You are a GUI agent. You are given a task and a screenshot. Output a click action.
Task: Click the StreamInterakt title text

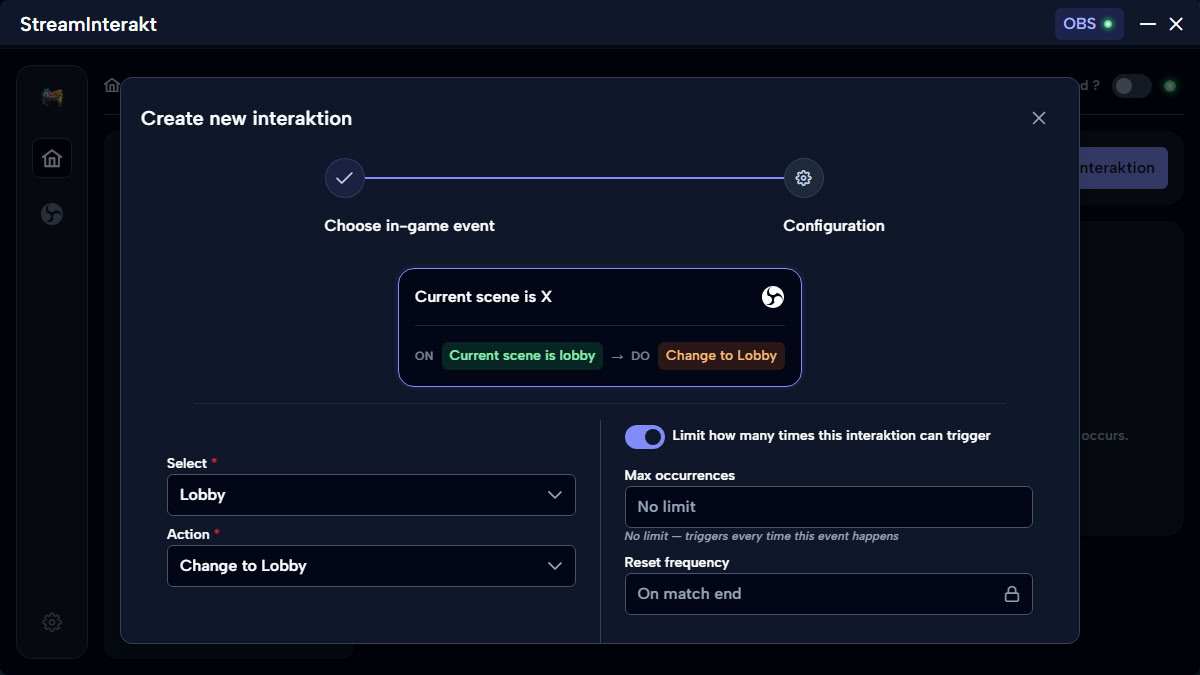point(88,24)
